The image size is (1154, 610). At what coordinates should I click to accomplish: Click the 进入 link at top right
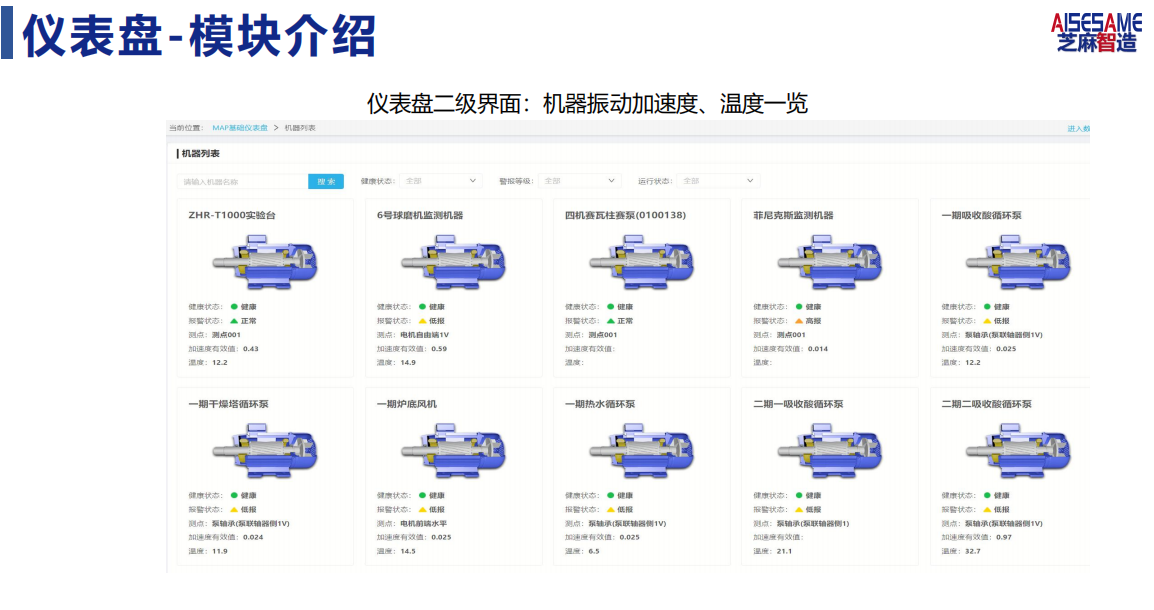[1078, 129]
